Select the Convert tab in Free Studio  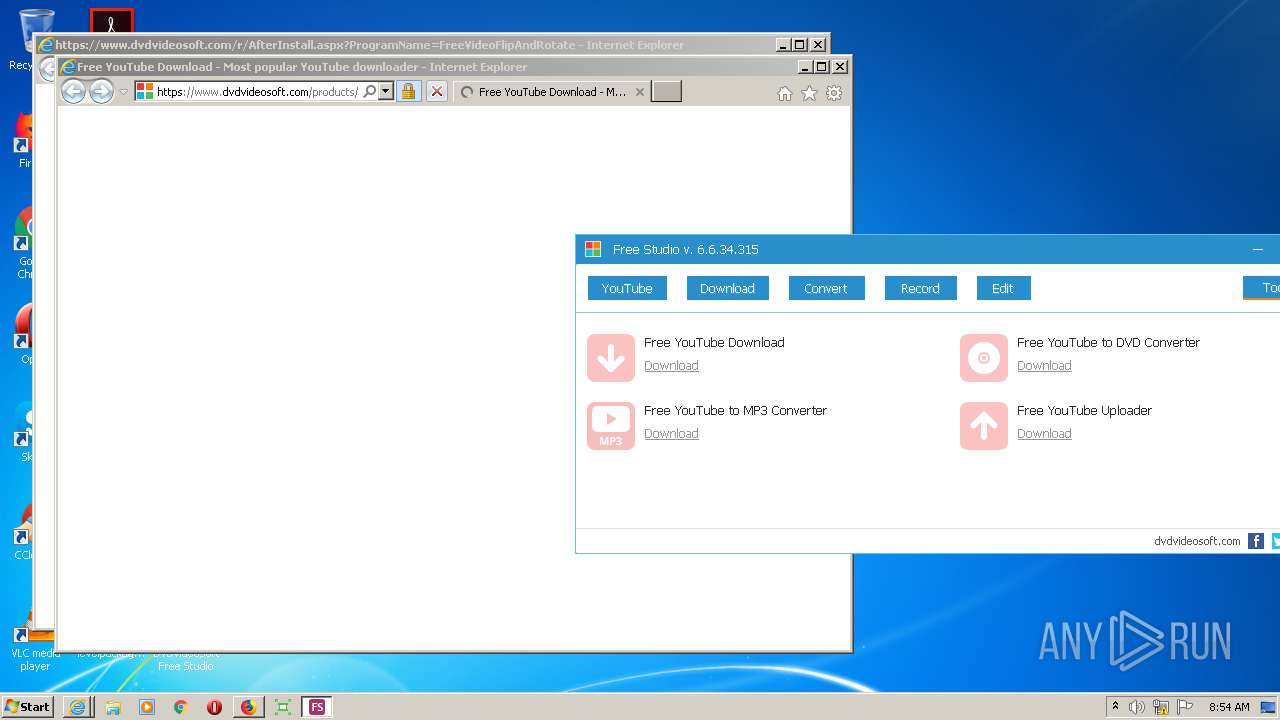click(826, 288)
